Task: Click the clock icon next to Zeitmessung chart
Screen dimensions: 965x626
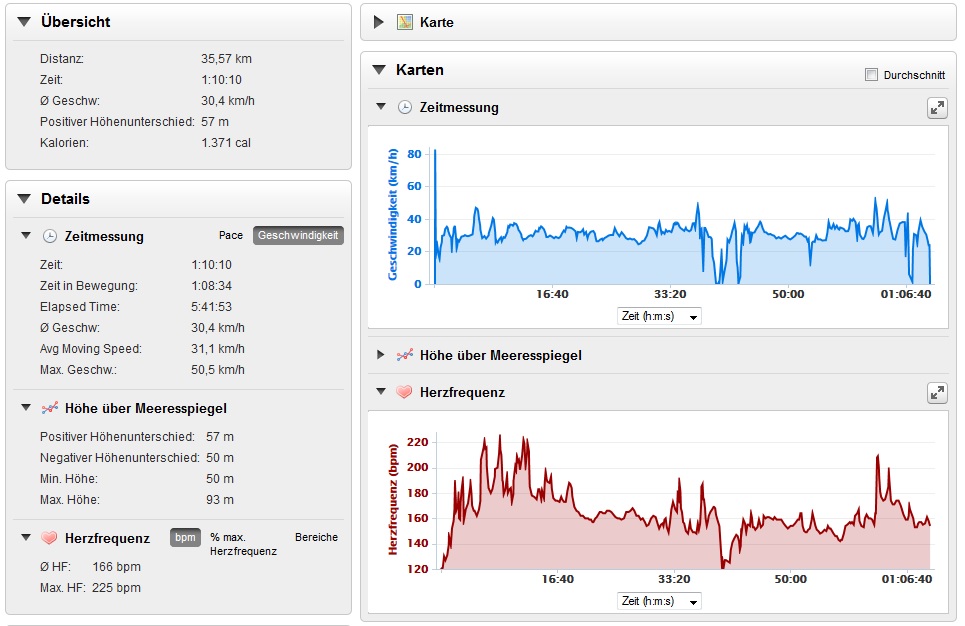Action: tap(405, 107)
